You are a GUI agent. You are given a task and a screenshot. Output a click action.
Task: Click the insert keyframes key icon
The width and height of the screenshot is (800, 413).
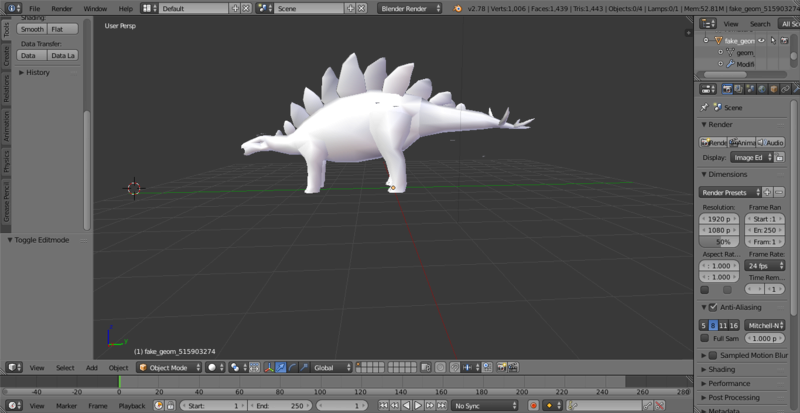coord(647,406)
